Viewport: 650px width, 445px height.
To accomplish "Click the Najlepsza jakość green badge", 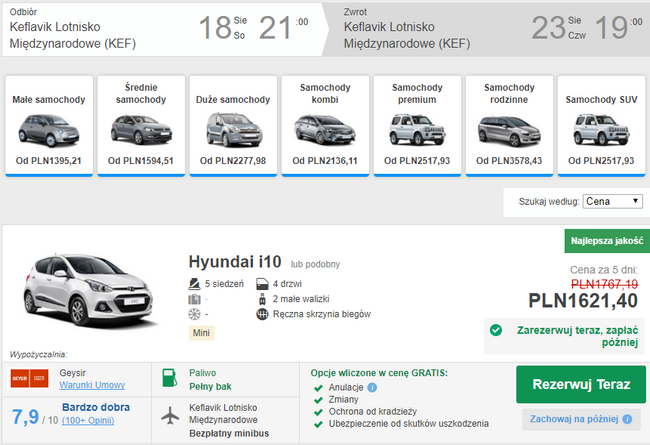I will (x=607, y=241).
